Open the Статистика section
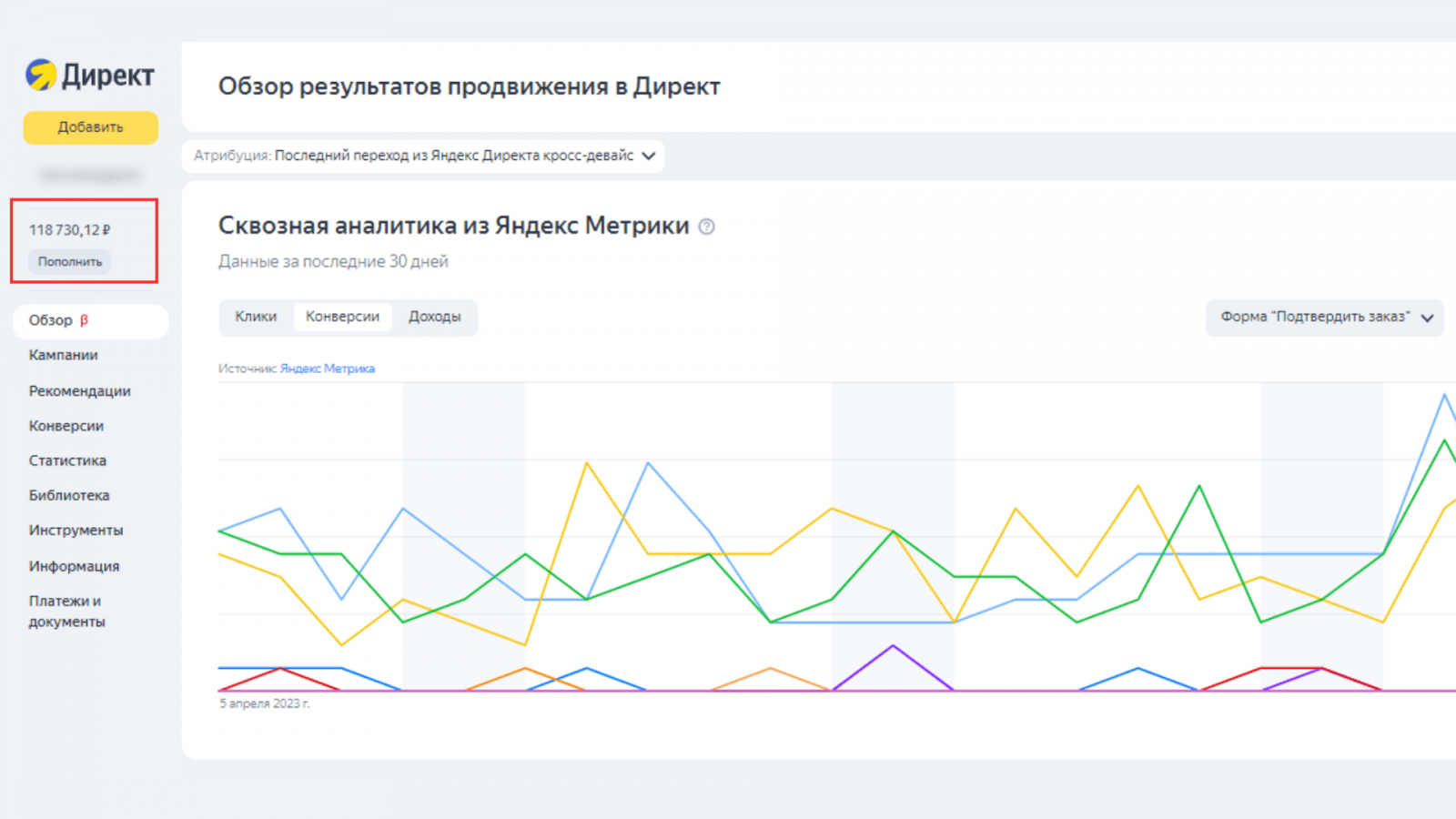The width and height of the screenshot is (1456, 819). 67,460
